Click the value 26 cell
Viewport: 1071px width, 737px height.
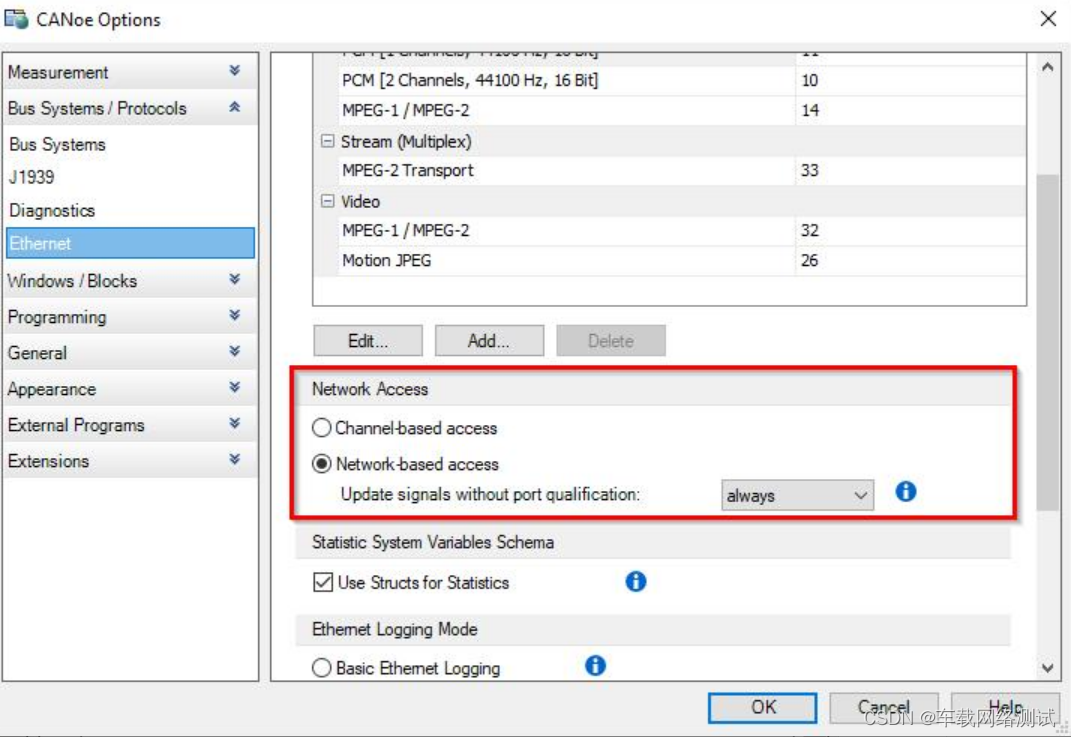[910, 261]
